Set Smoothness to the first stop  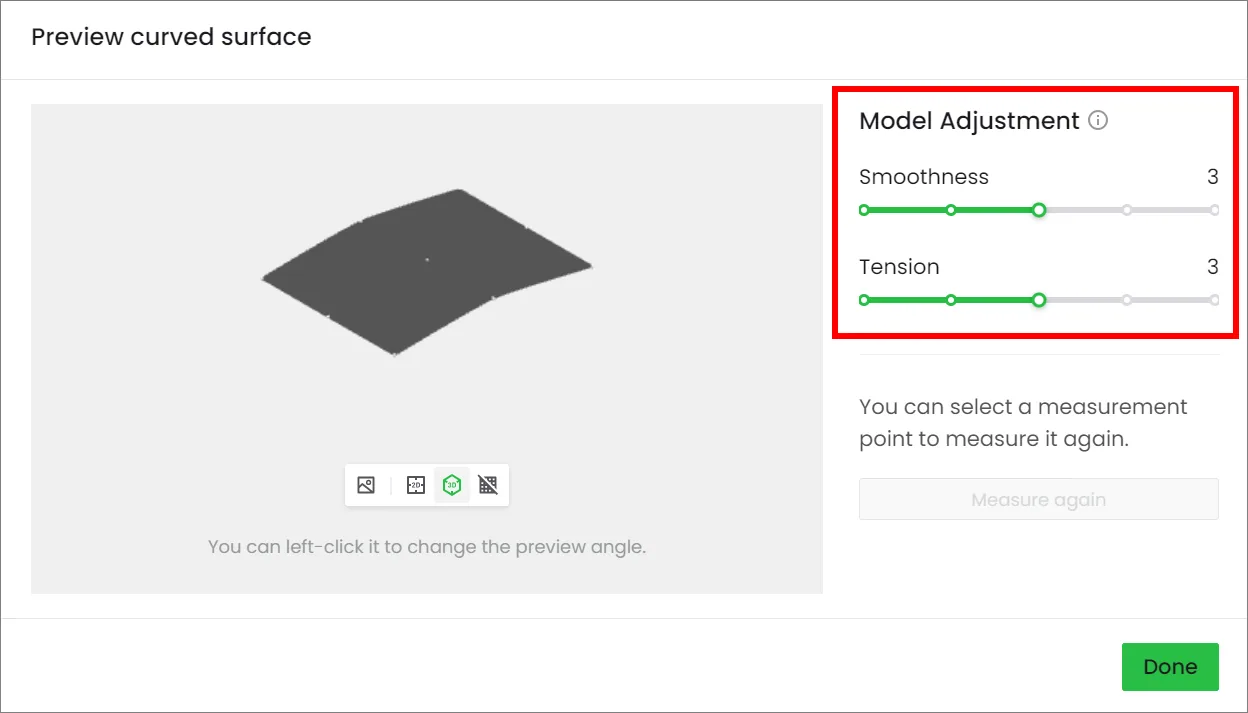(864, 210)
